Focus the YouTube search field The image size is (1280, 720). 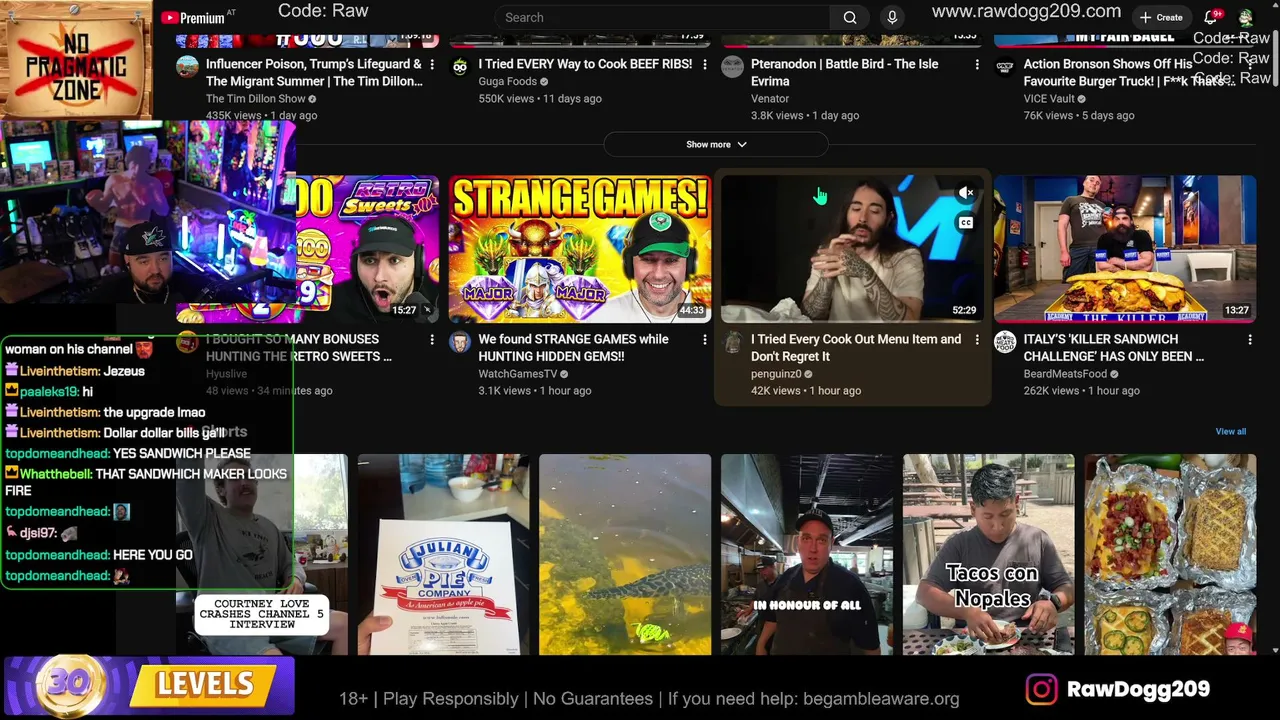click(662, 17)
